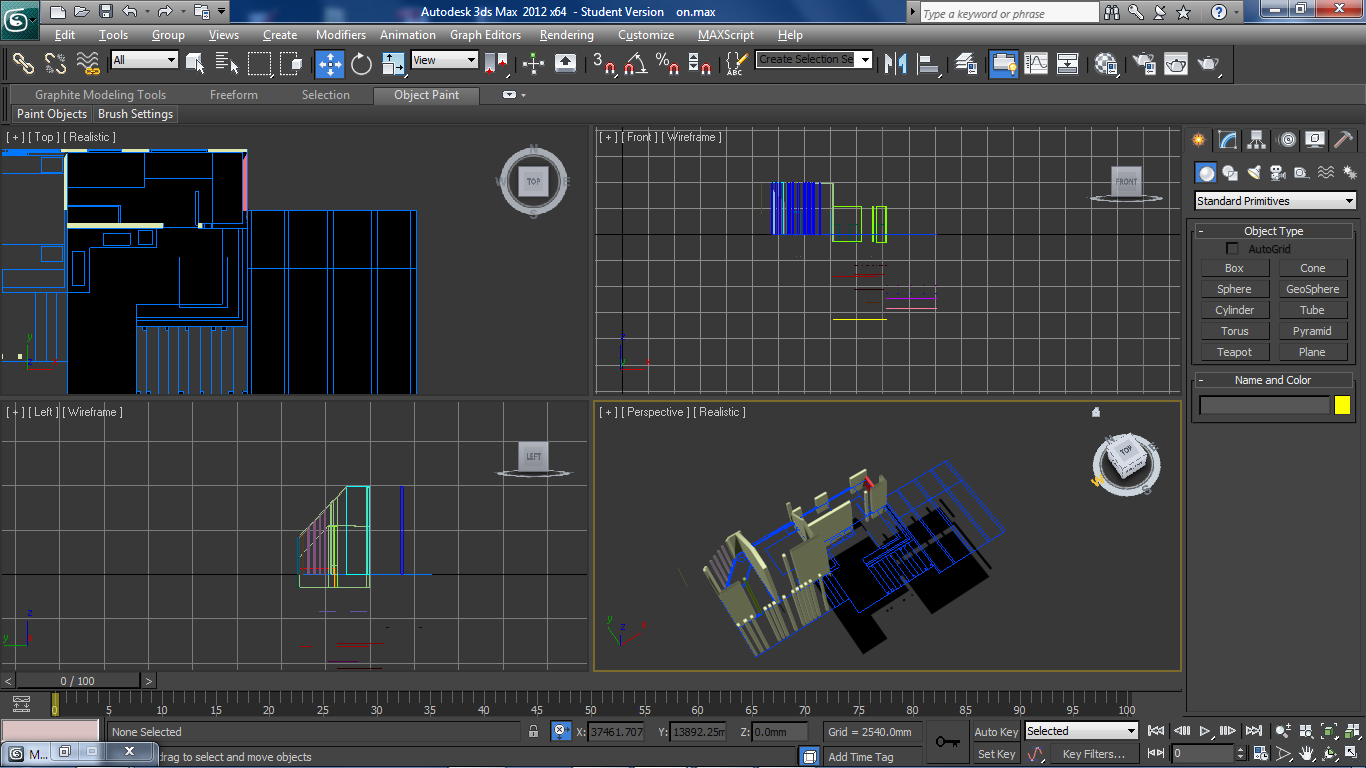Open the Render Setup dialog
The height and width of the screenshot is (768, 1366).
[x=1143, y=64]
